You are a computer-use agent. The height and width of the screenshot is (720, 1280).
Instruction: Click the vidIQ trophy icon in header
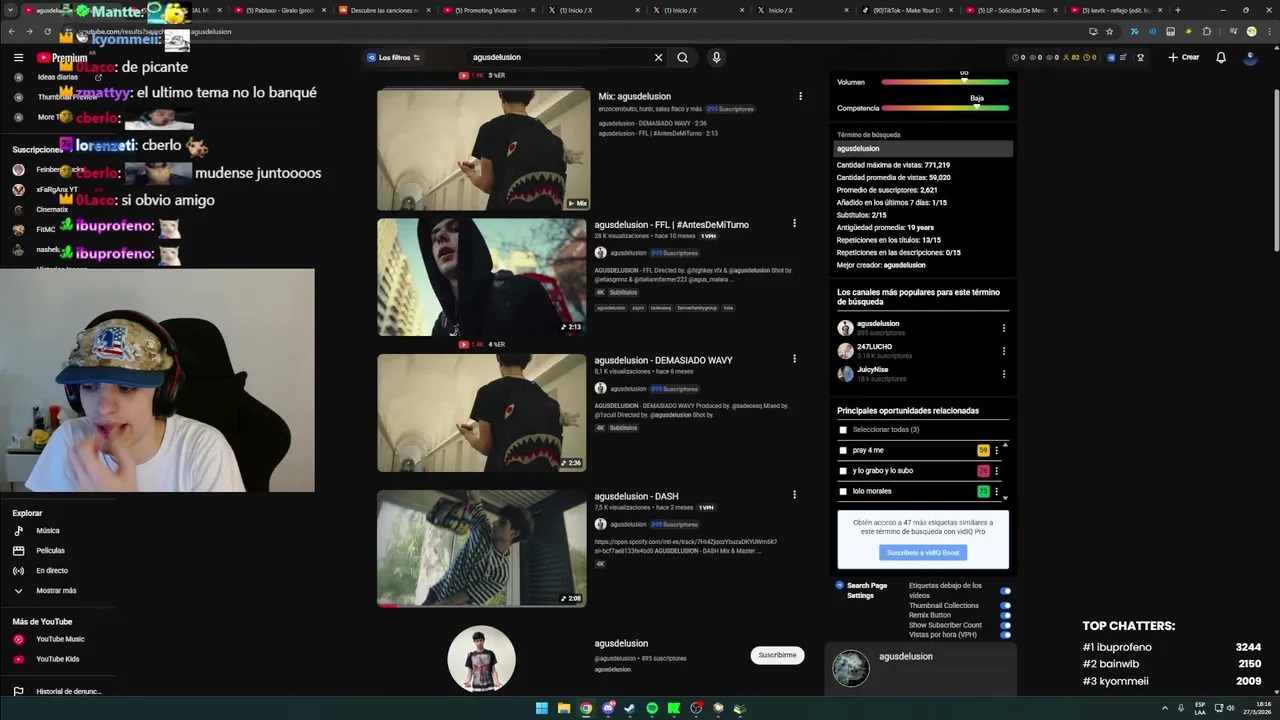tap(1140, 57)
